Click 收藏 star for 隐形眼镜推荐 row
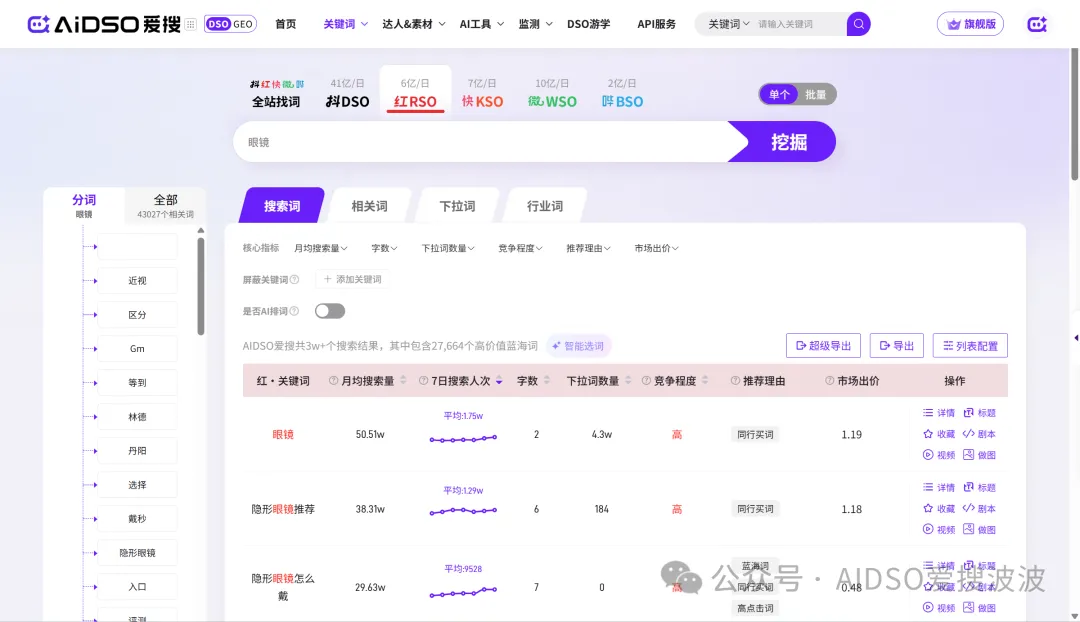 point(939,508)
